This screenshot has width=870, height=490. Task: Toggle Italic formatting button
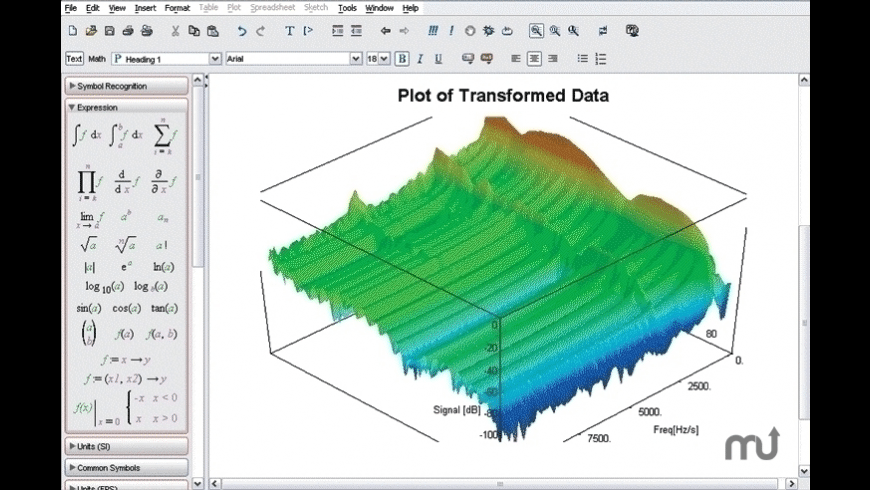420,59
